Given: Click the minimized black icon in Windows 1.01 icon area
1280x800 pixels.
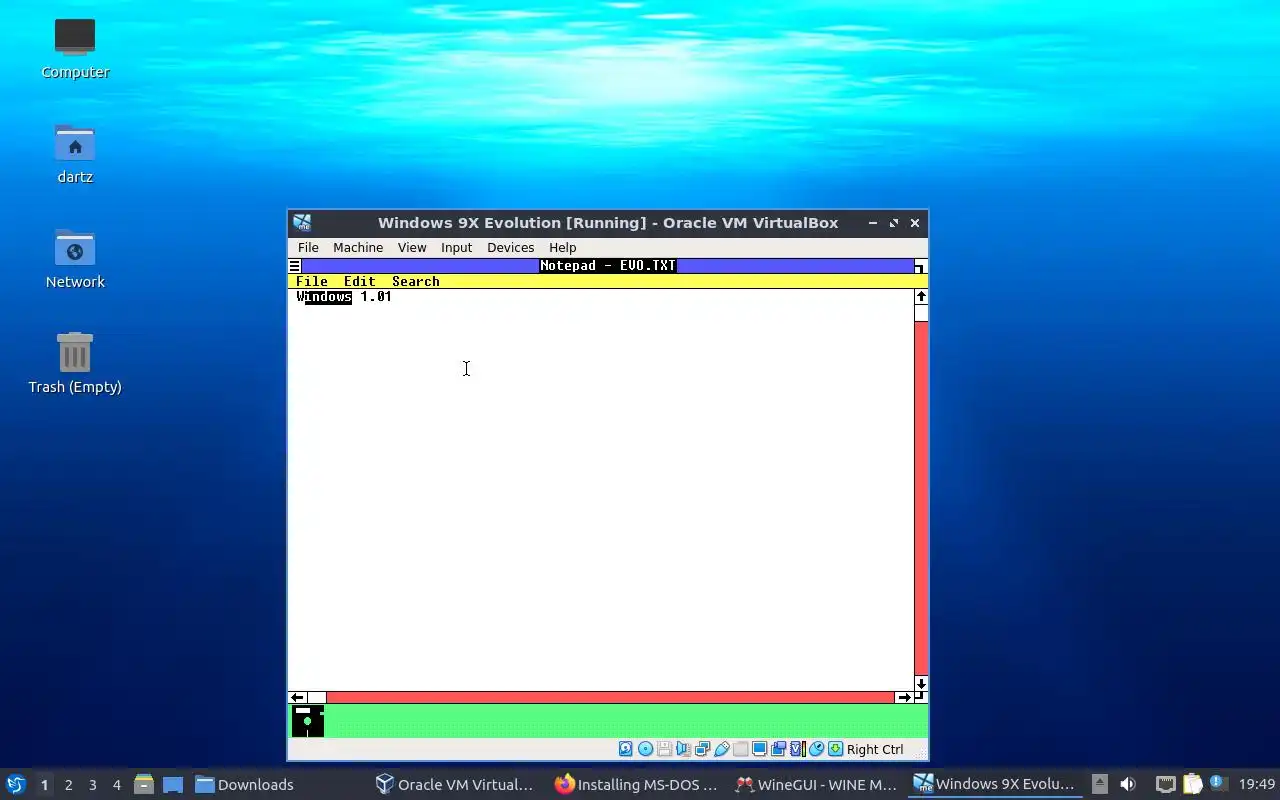Looking at the screenshot, I should click(x=308, y=721).
